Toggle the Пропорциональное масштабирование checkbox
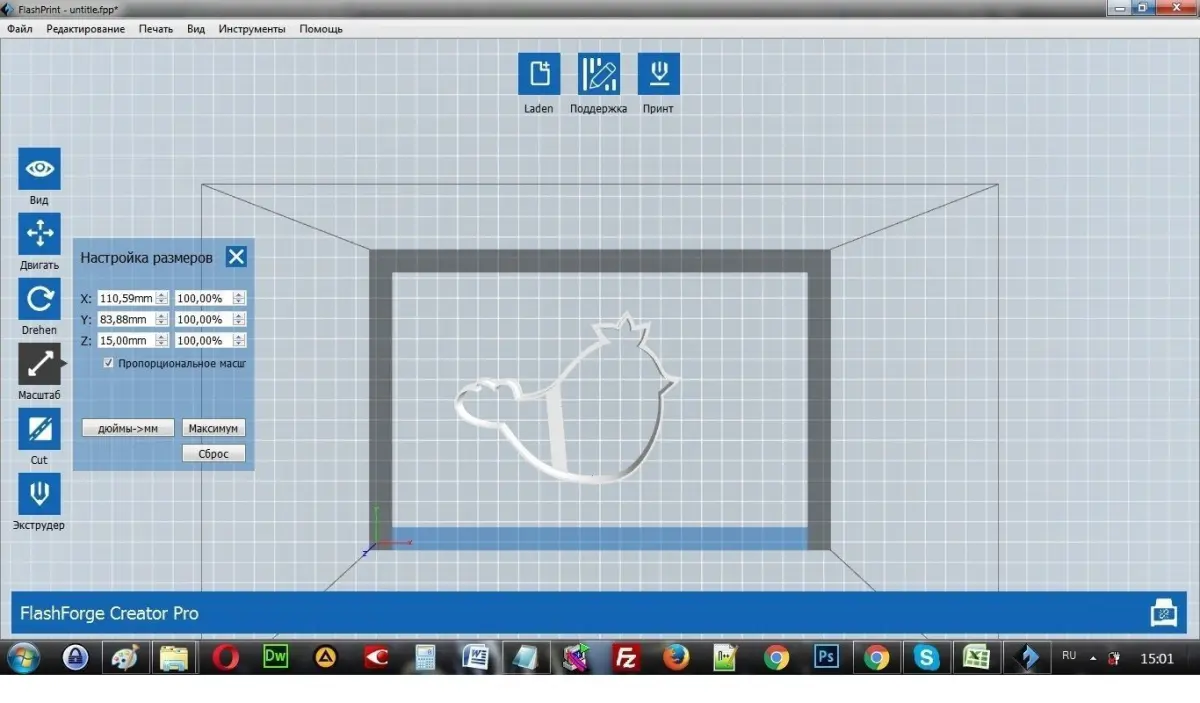The height and width of the screenshot is (703, 1200). tap(109, 363)
